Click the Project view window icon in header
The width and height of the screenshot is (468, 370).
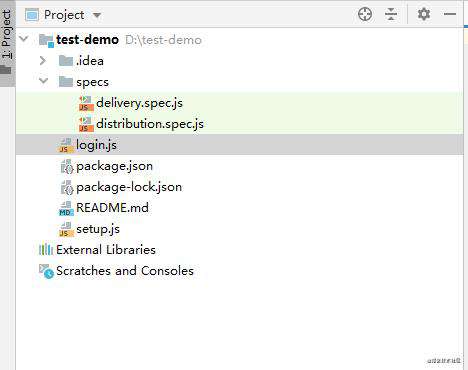pos(32,15)
